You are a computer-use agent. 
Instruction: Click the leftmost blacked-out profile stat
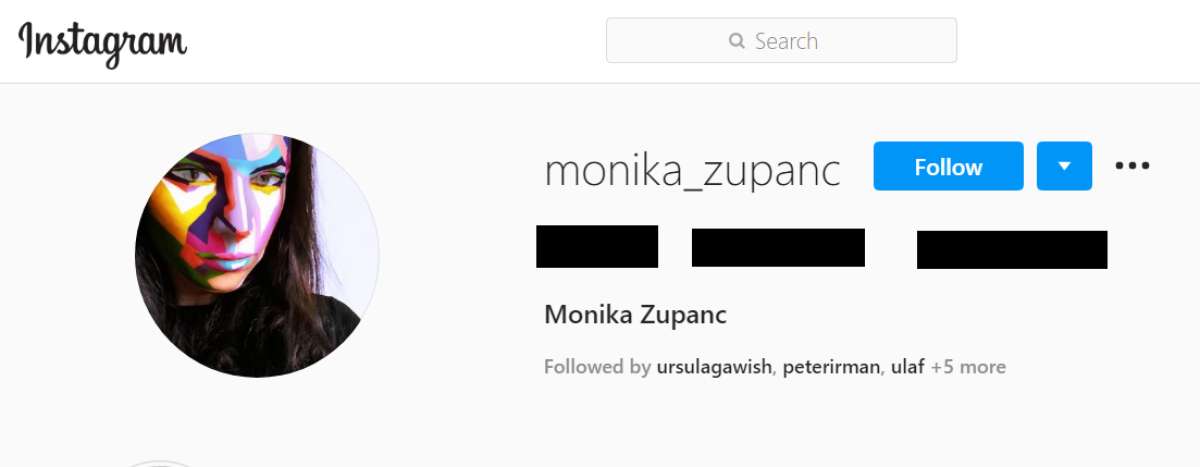point(597,247)
